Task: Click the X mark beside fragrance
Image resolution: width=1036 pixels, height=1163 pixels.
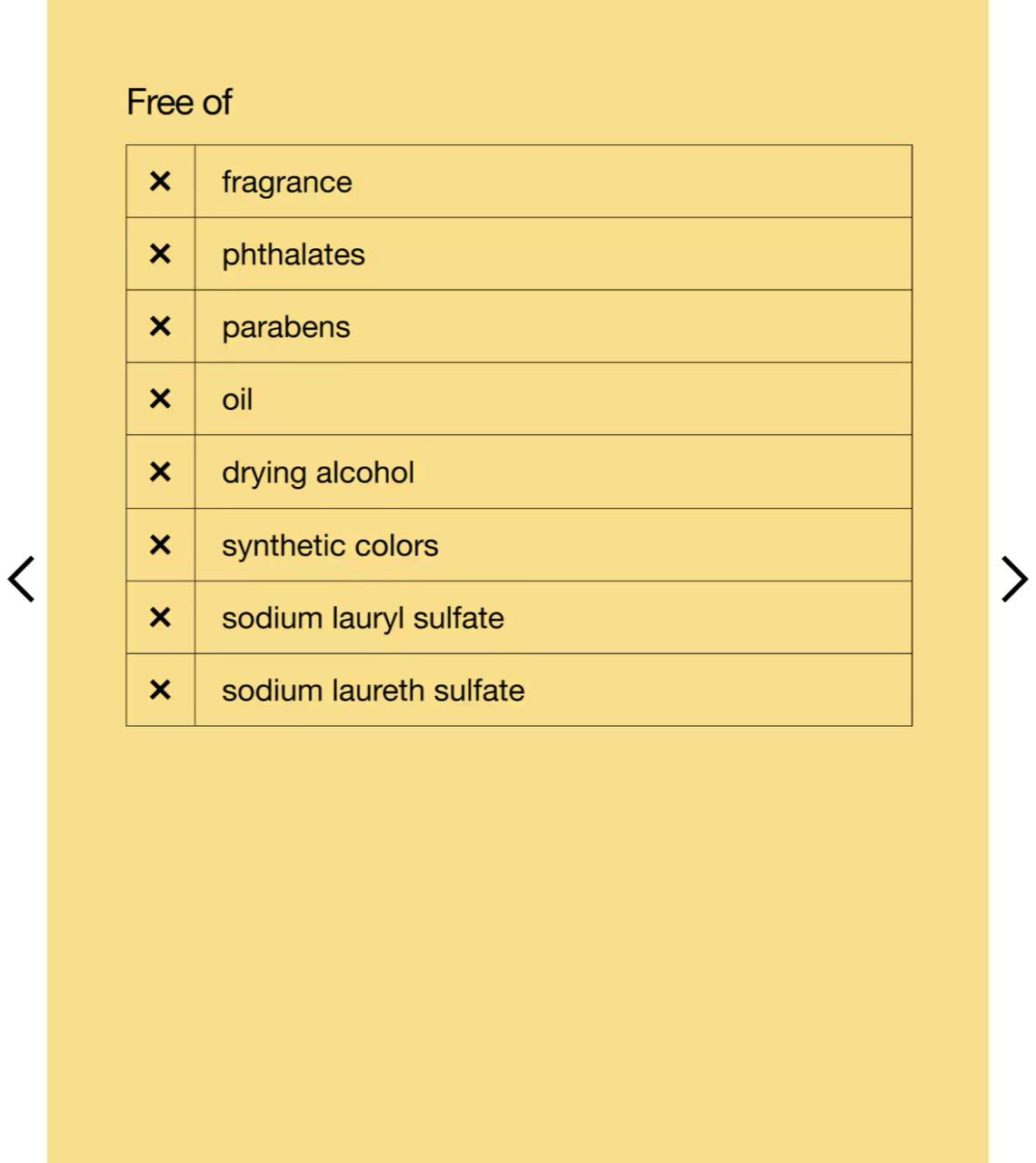Action: pos(160,182)
